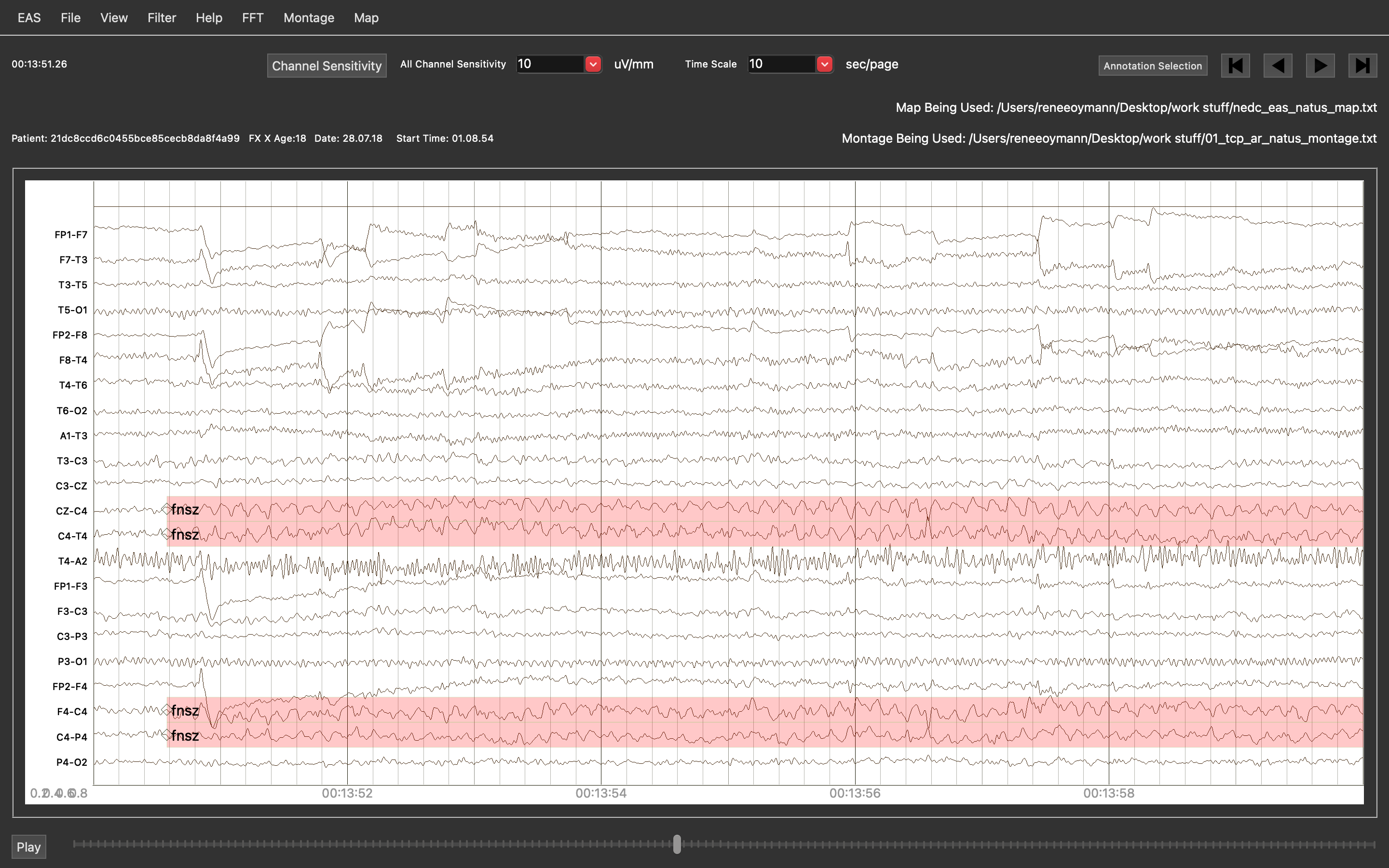1389x868 pixels.
Task: Expand Time Scale dropdown arrow
Action: pos(824,64)
